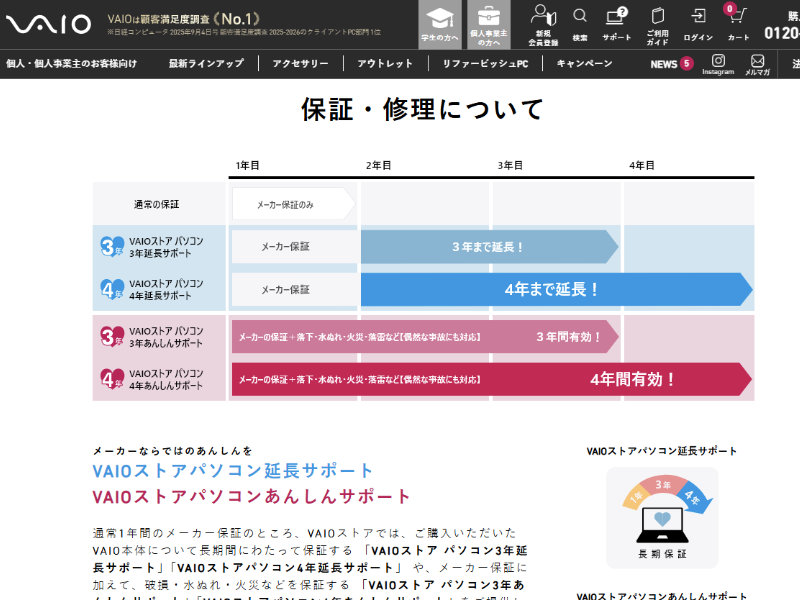Click the 長期保証 laptop illustration
This screenshot has width=800, height=600.
(x=662, y=518)
